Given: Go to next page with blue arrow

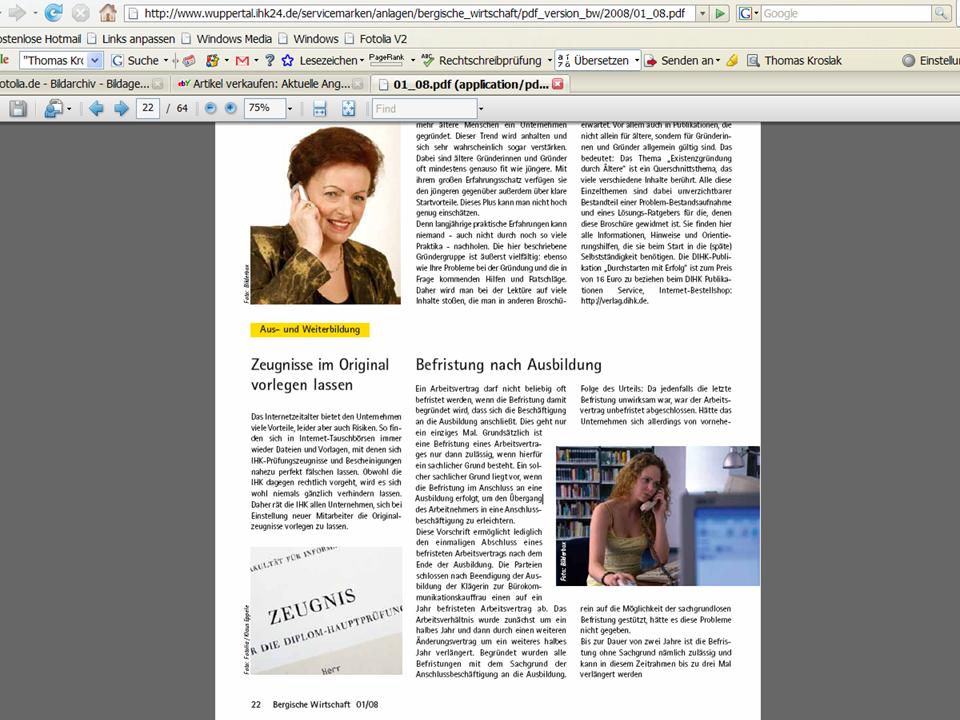Looking at the screenshot, I should 120,108.
